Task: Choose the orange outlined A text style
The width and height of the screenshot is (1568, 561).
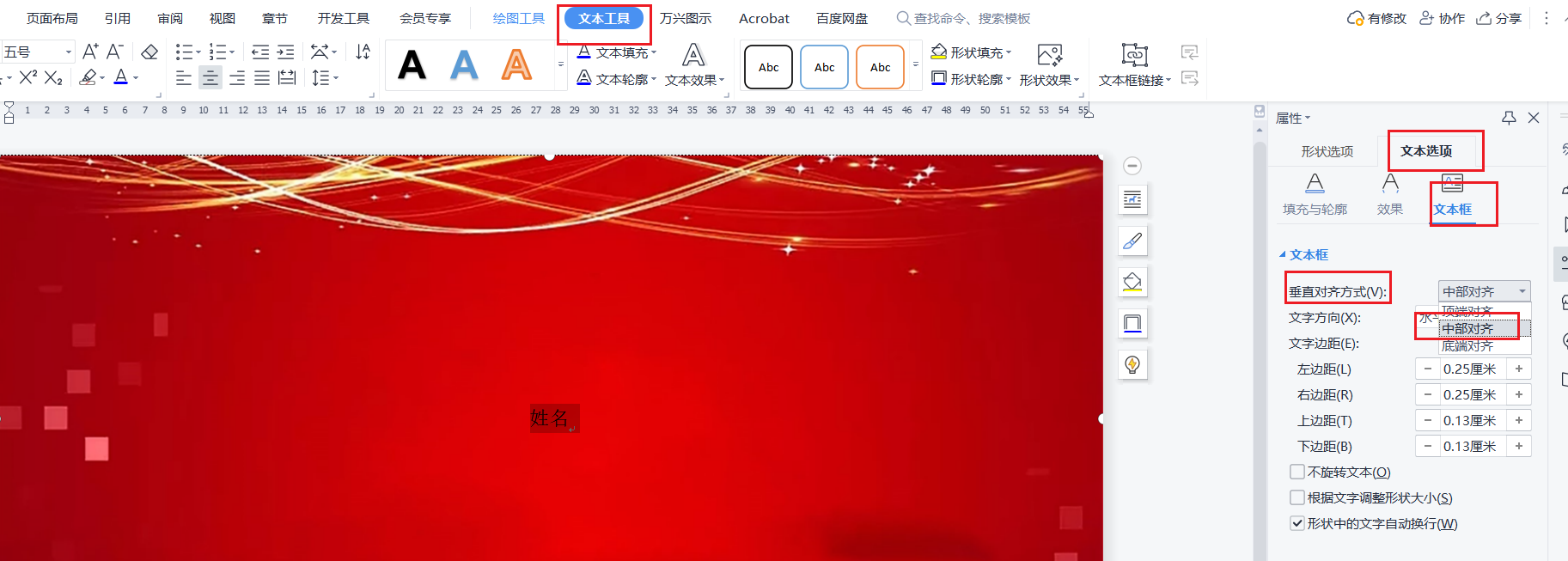Action: [x=516, y=65]
